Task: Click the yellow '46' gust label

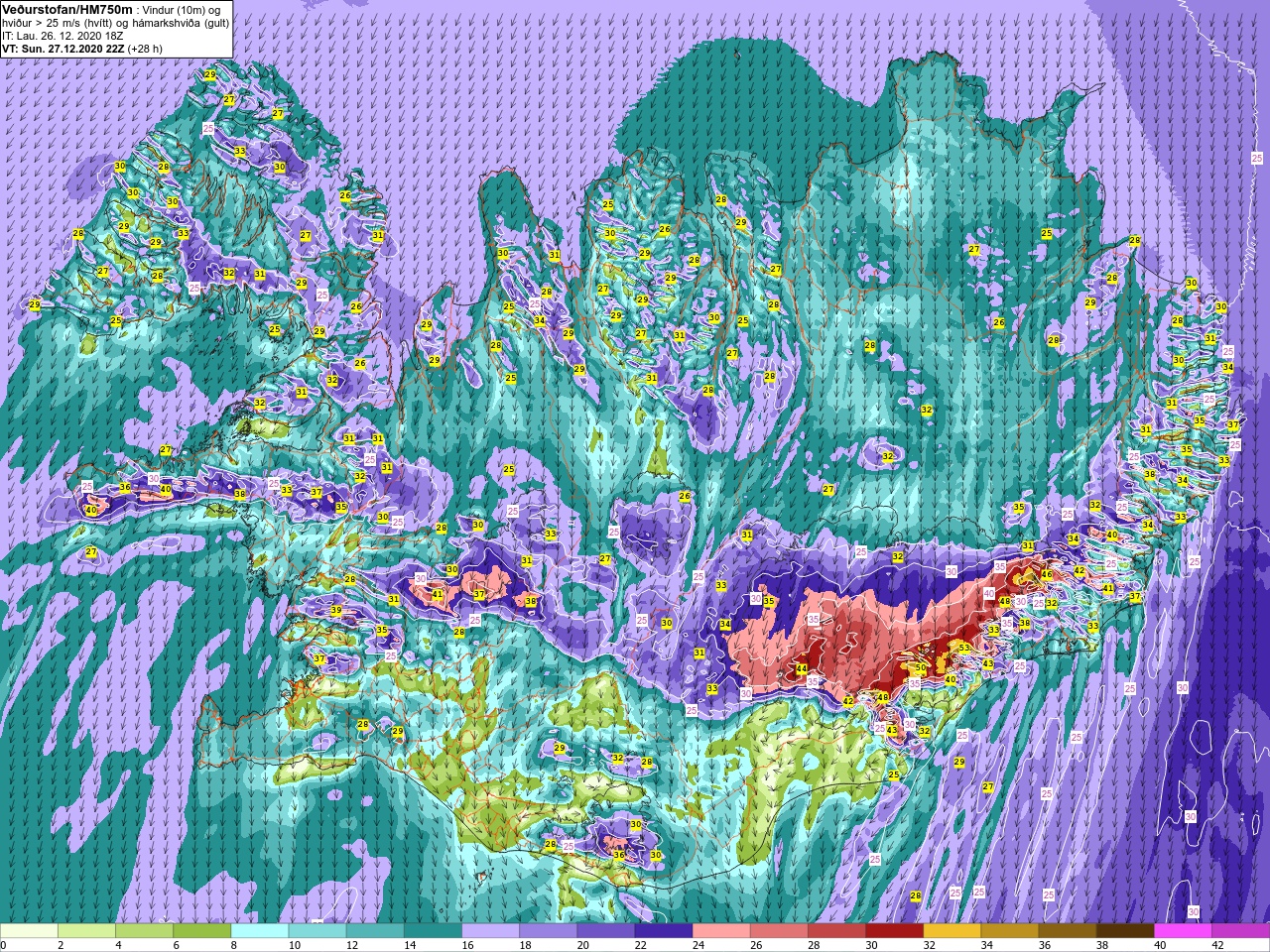Action: coord(1046,575)
